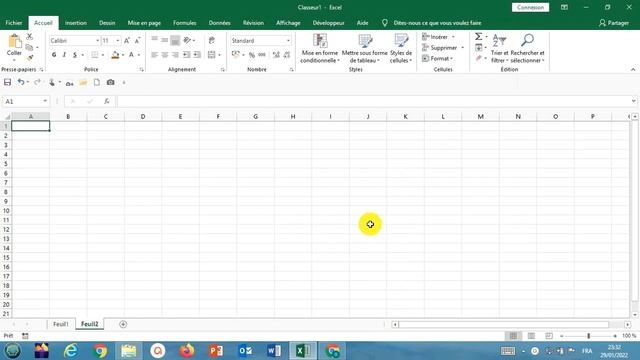
Task: Switch to the Insertion tab
Action: [76, 23]
